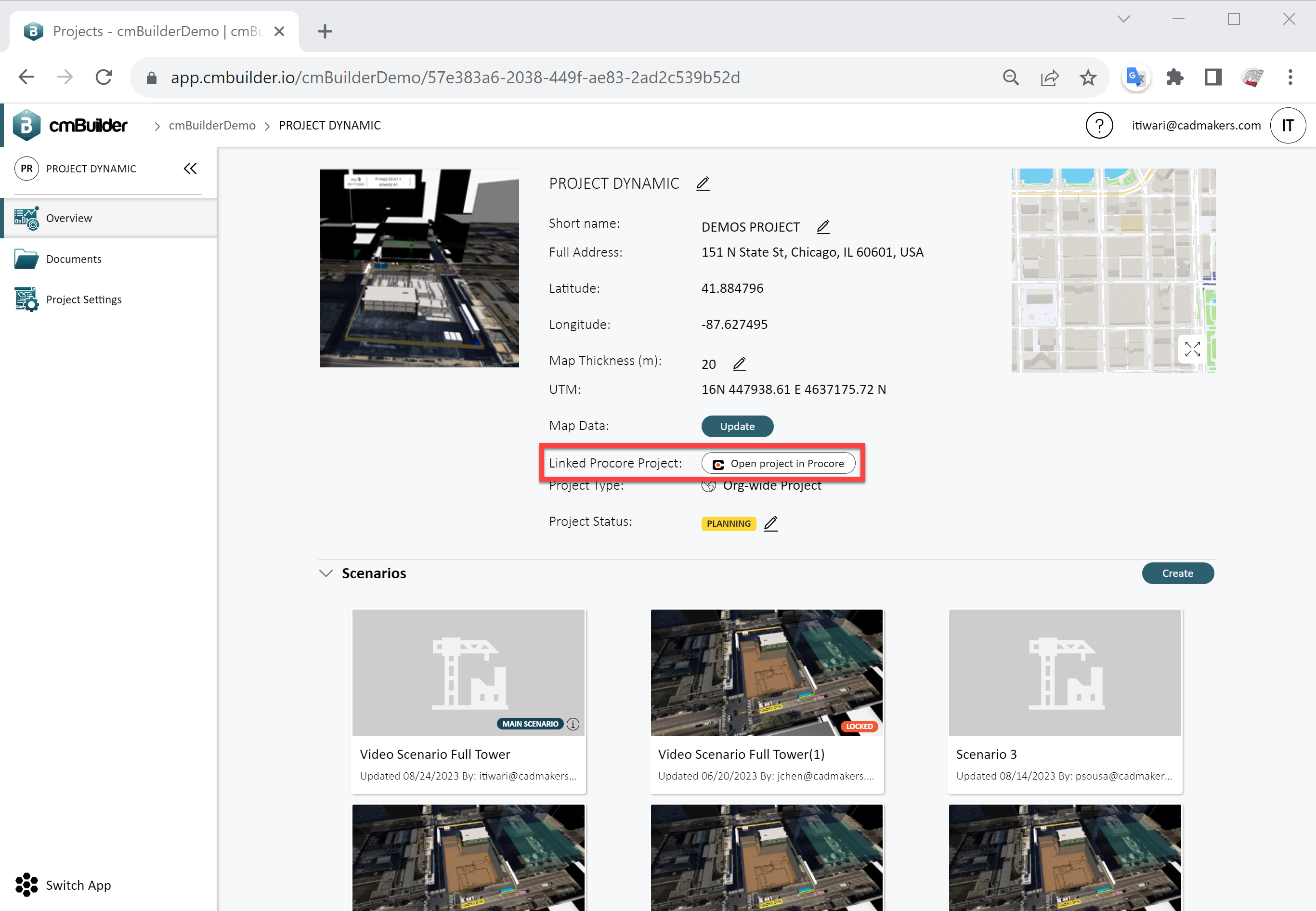Viewport: 1316px width, 911px height.
Task: Edit the PROJECT DYNAMIC title pencil
Action: 703,183
